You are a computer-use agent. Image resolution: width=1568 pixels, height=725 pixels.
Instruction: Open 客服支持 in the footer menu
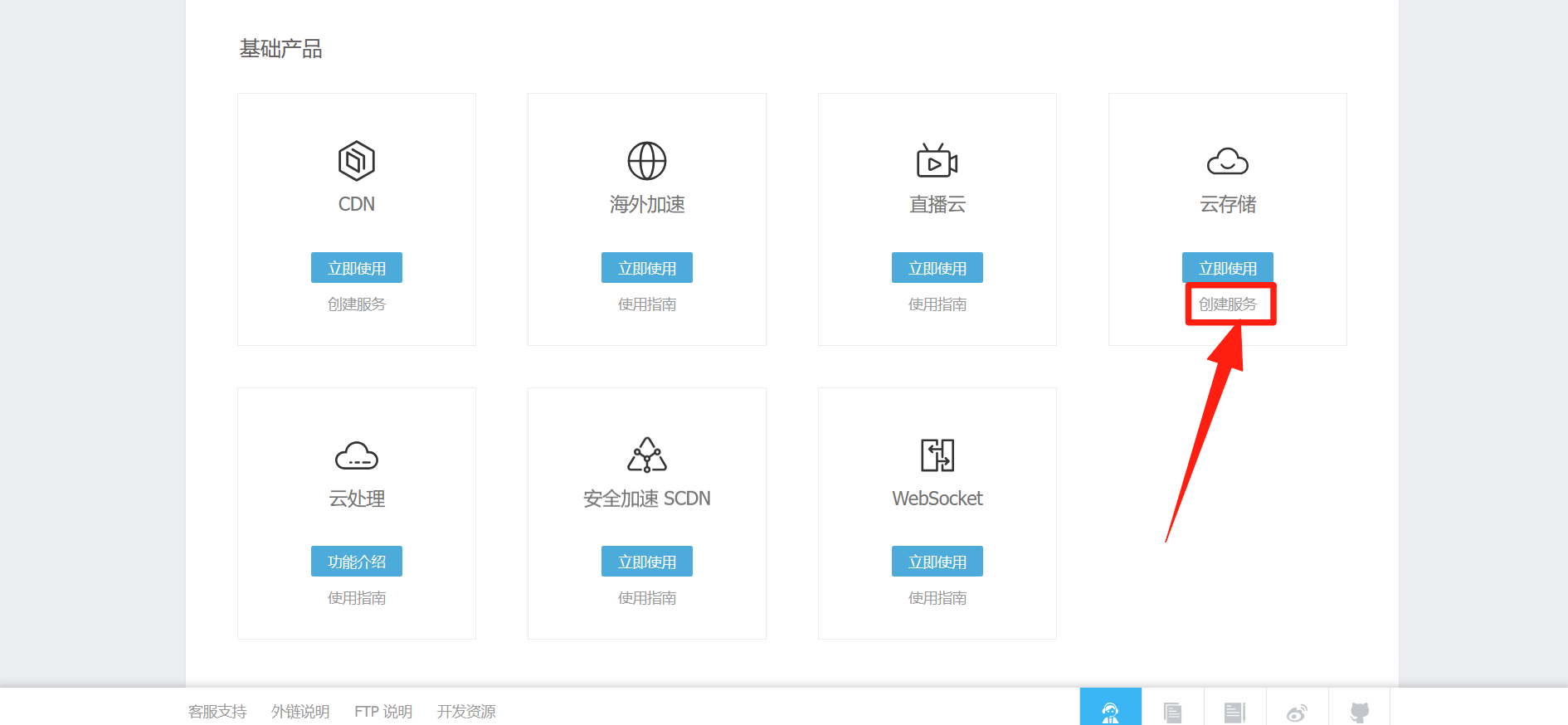(x=217, y=712)
